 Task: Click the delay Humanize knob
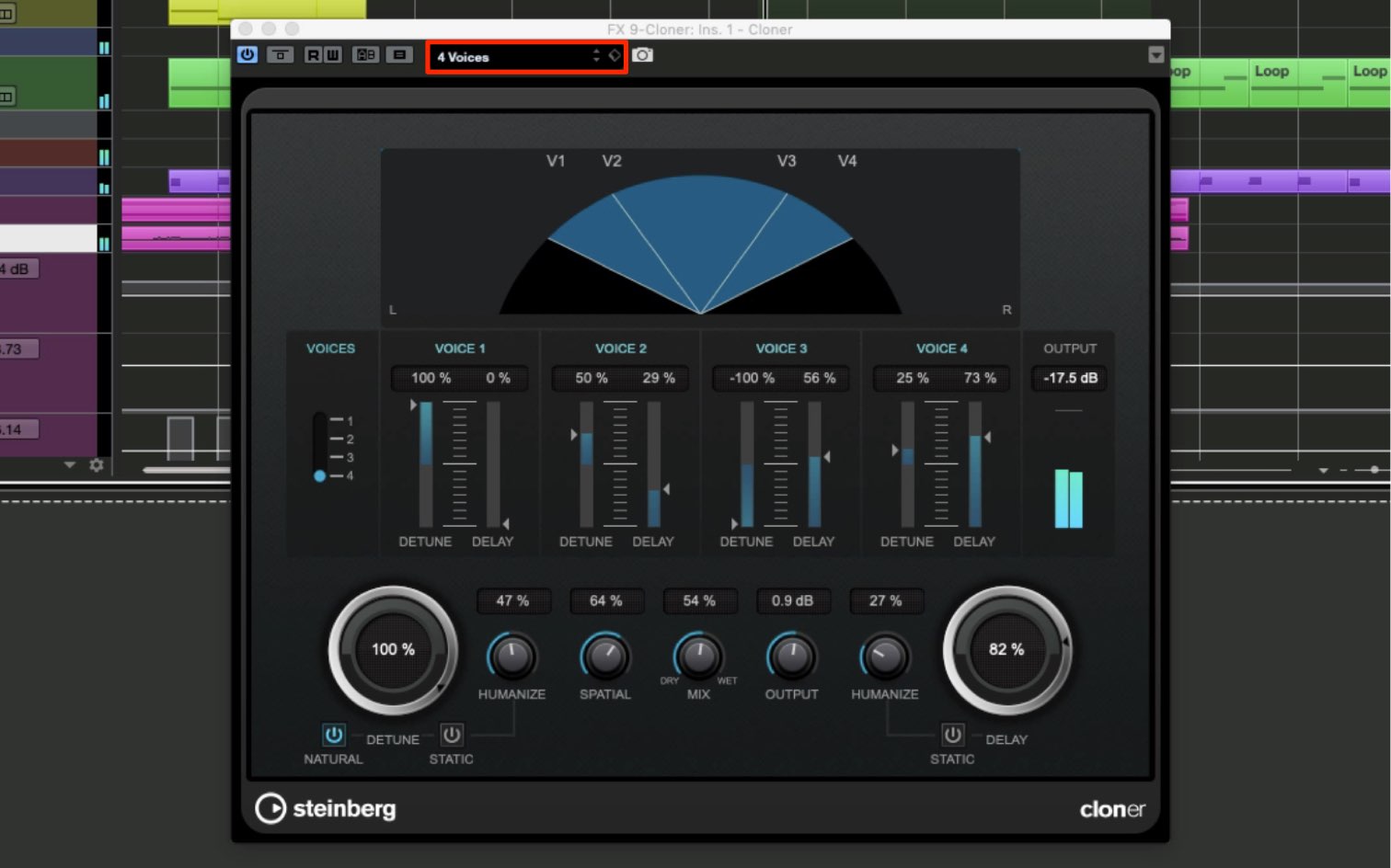pyautogui.click(x=885, y=657)
